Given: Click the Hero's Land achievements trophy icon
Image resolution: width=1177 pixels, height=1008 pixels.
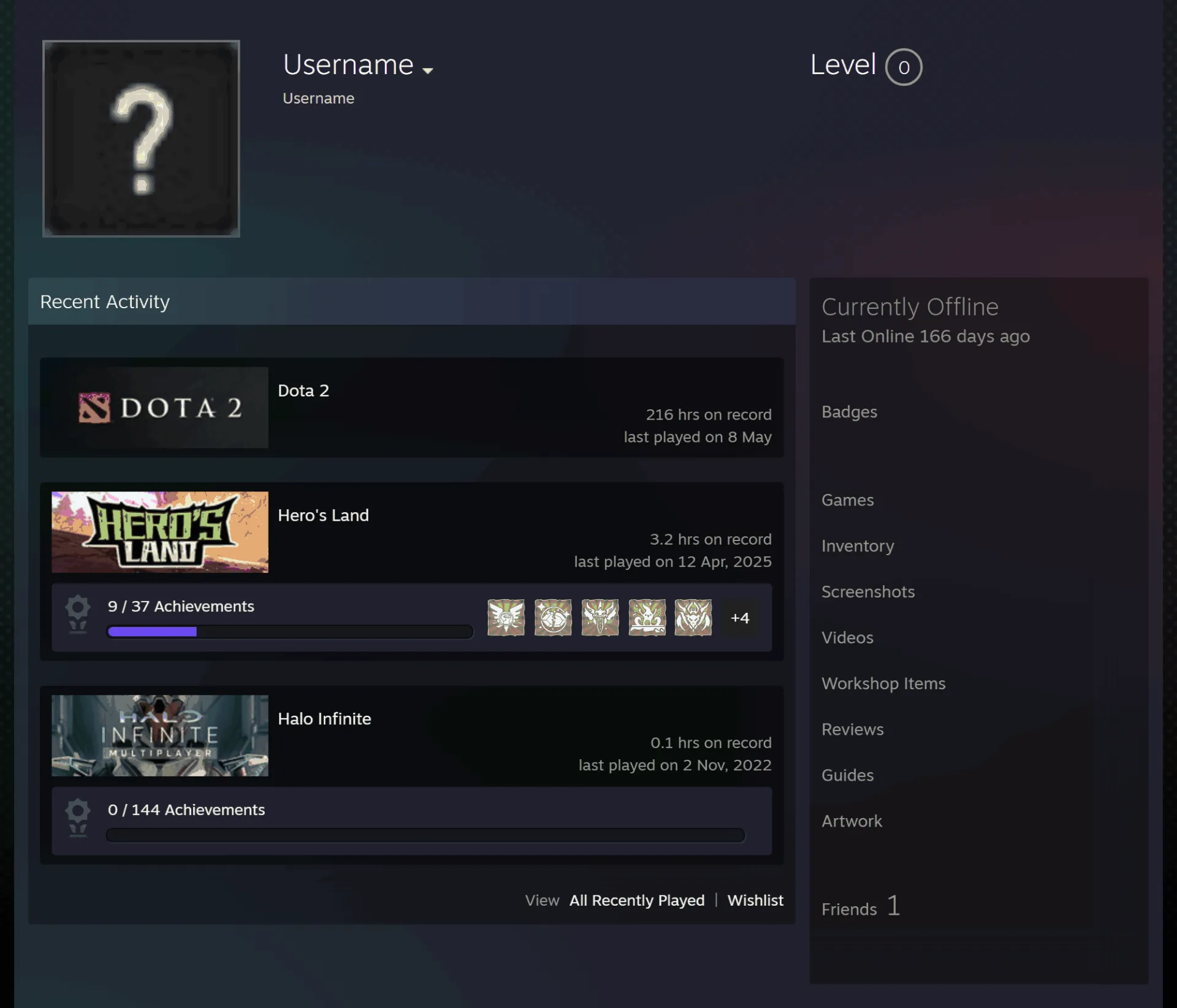Looking at the screenshot, I should tap(78, 615).
